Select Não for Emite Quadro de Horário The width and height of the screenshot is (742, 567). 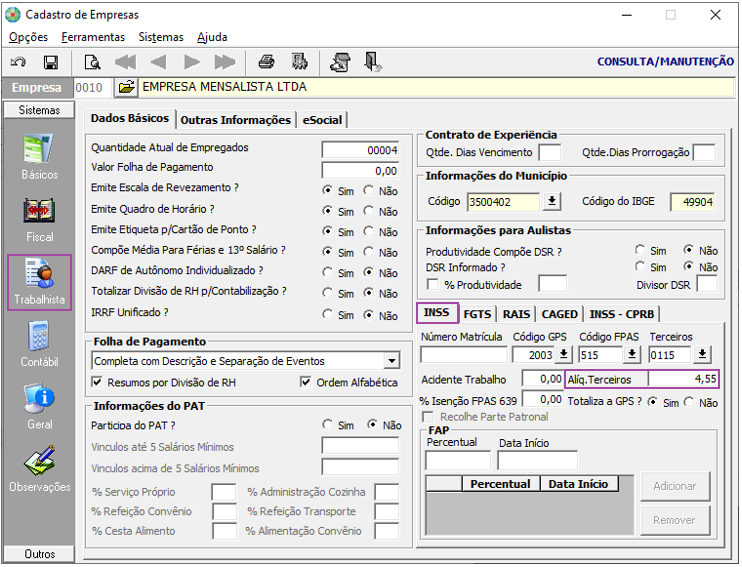tap(369, 211)
